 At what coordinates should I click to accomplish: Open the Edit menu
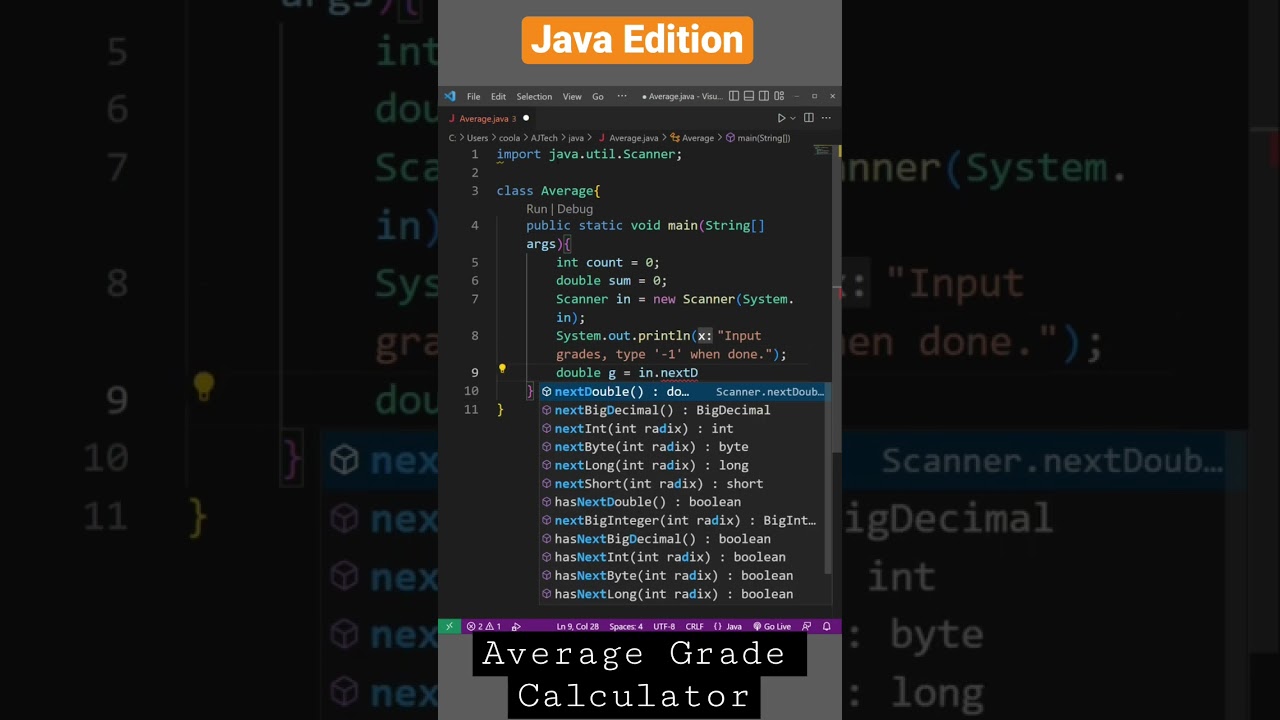[498, 97]
